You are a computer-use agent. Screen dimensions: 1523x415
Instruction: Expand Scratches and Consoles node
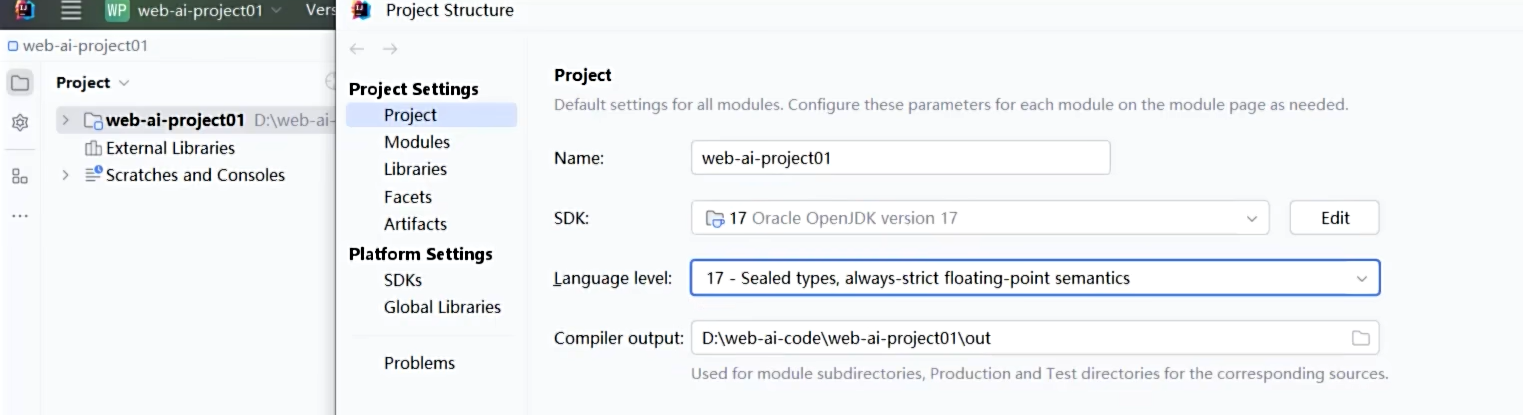(x=66, y=175)
